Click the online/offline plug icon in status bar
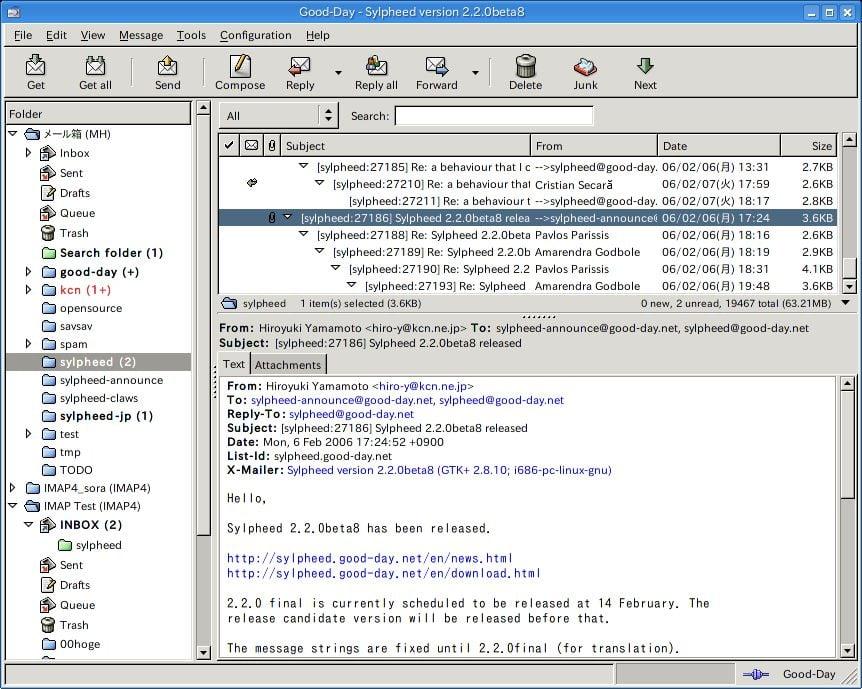The height and width of the screenshot is (689, 862). [756, 674]
